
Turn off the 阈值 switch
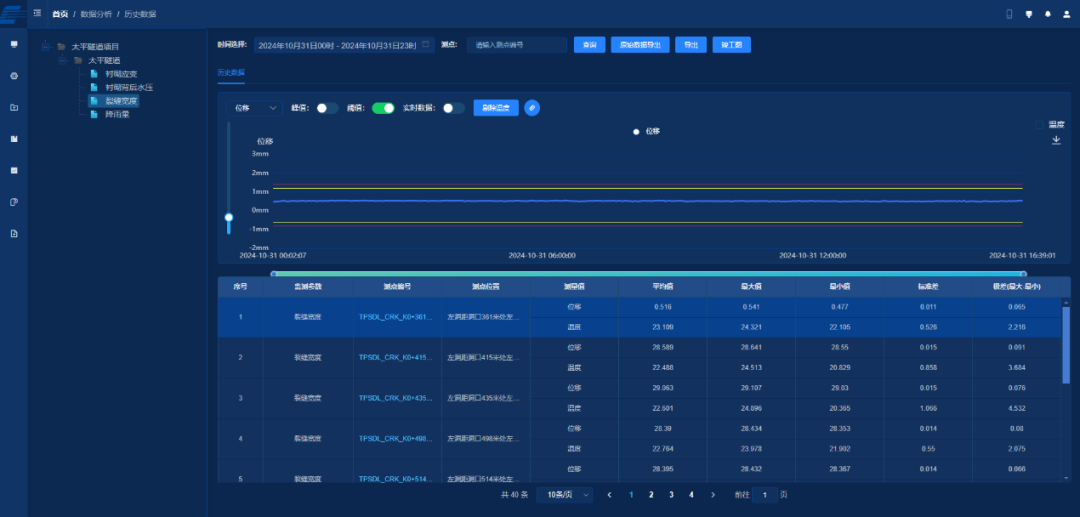pyautogui.click(x=383, y=108)
